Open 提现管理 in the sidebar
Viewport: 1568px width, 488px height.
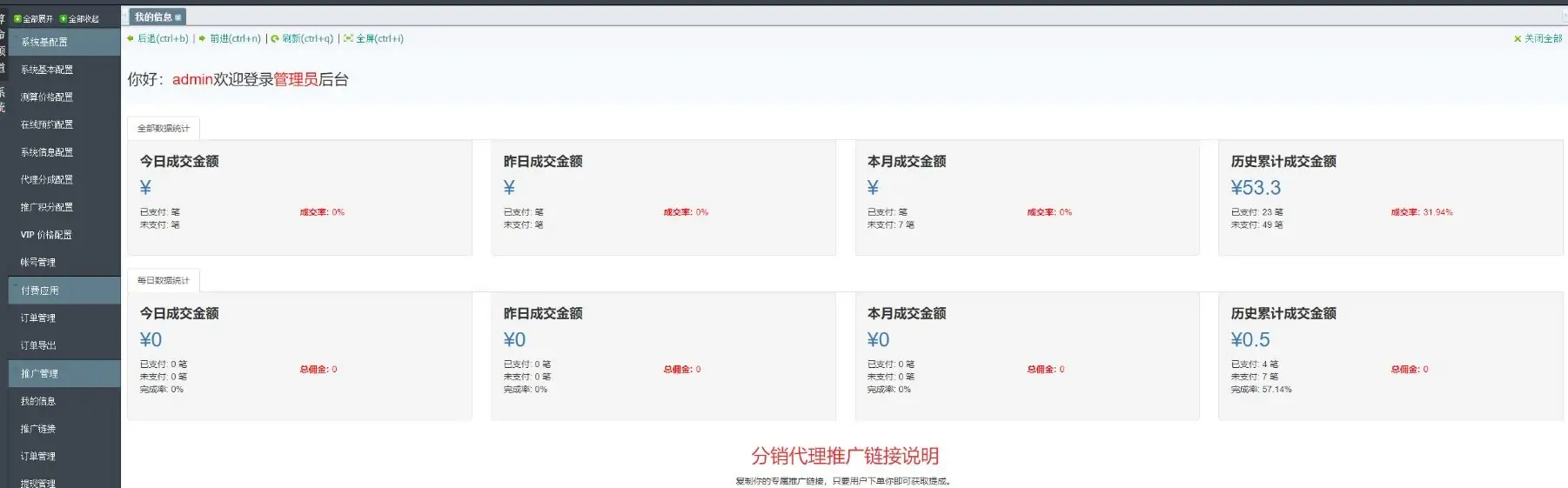click(38, 483)
